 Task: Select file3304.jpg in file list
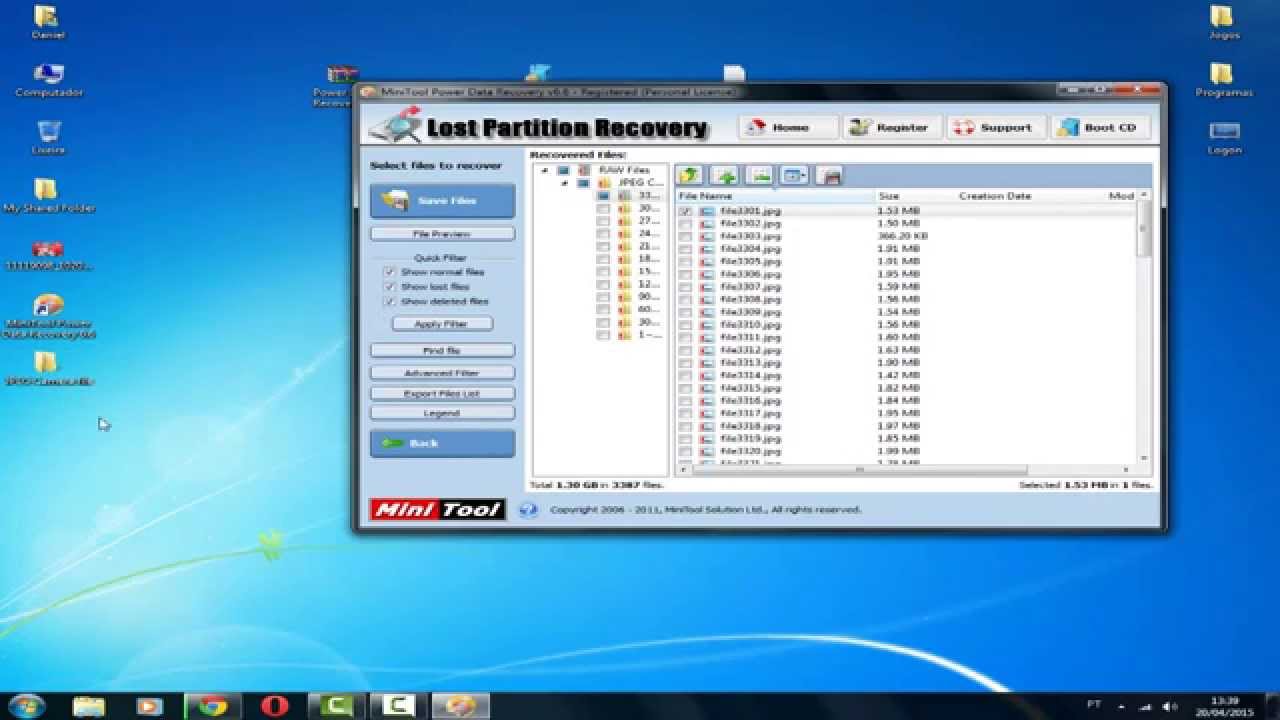[750, 249]
